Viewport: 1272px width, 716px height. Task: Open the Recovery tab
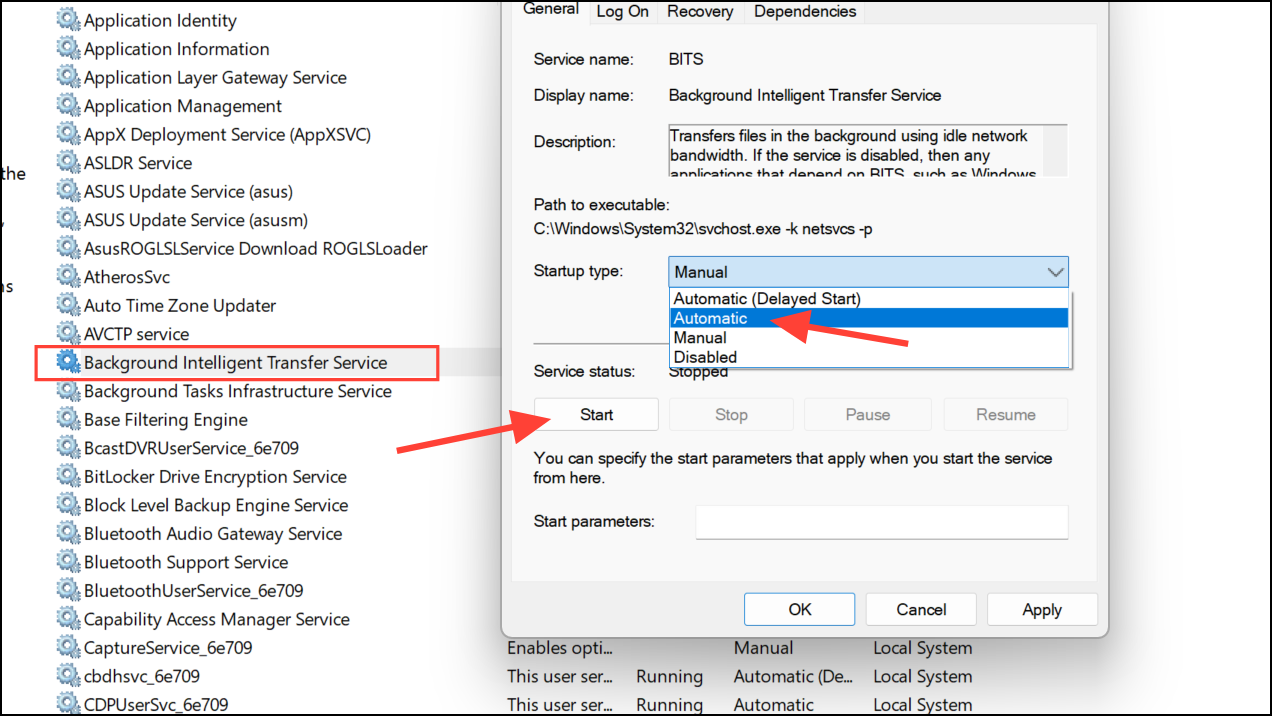tap(700, 12)
